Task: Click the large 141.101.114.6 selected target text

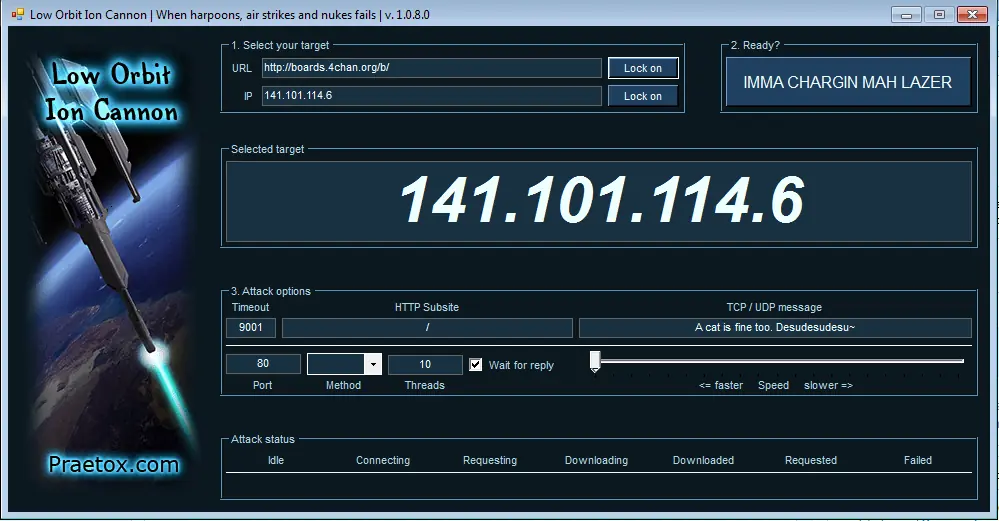Action: pos(601,200)
